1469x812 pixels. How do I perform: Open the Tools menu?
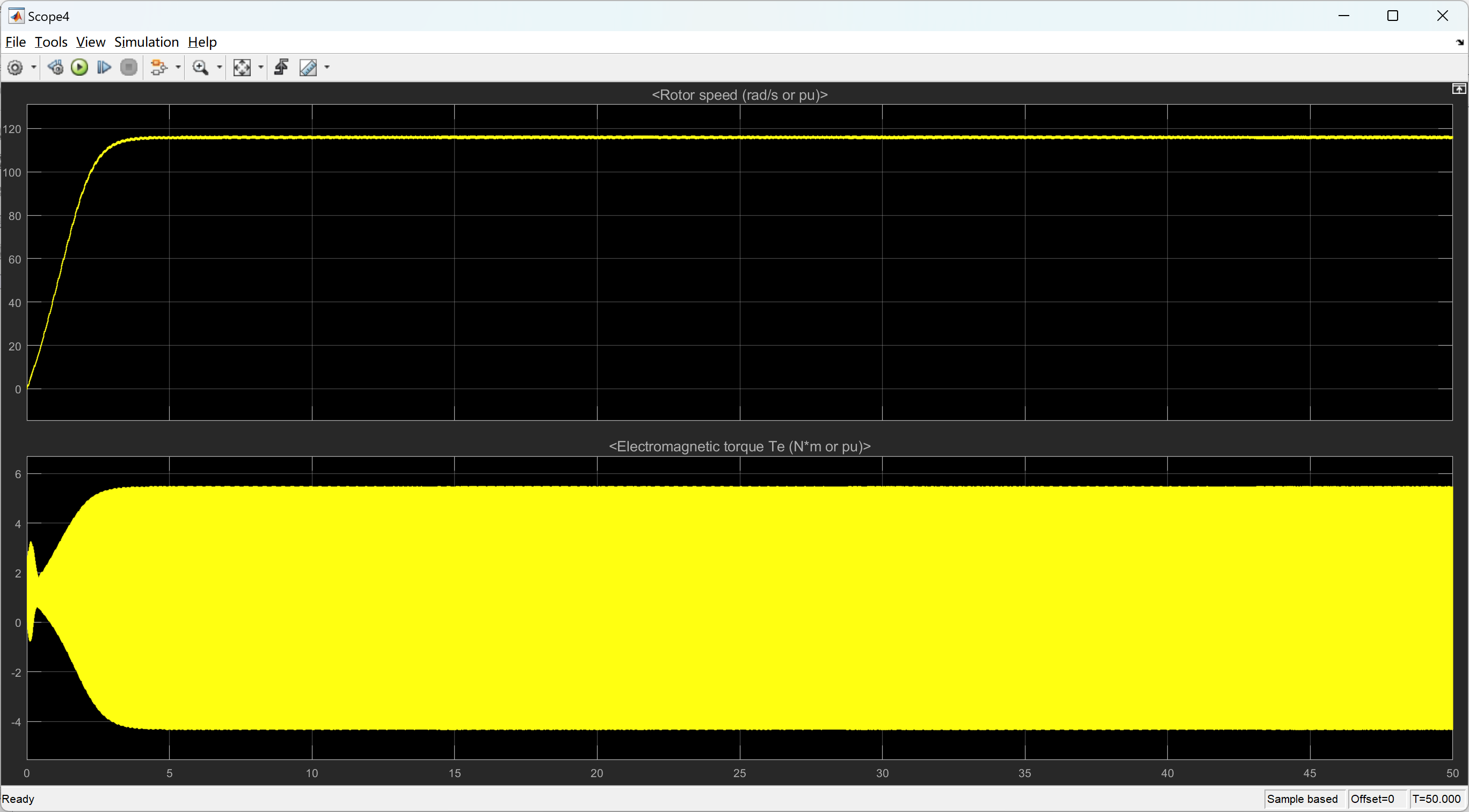(51, 42)
